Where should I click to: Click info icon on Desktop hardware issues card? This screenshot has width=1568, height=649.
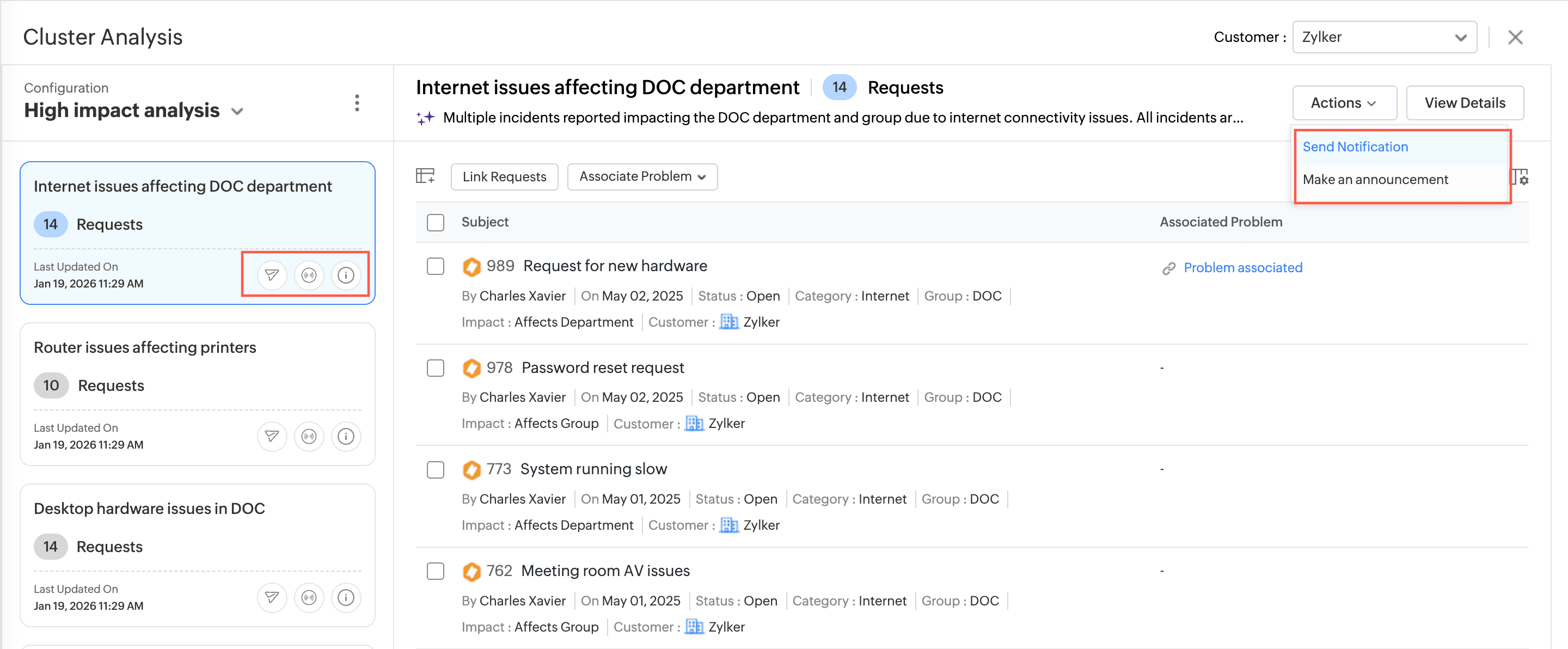point(346,598)
